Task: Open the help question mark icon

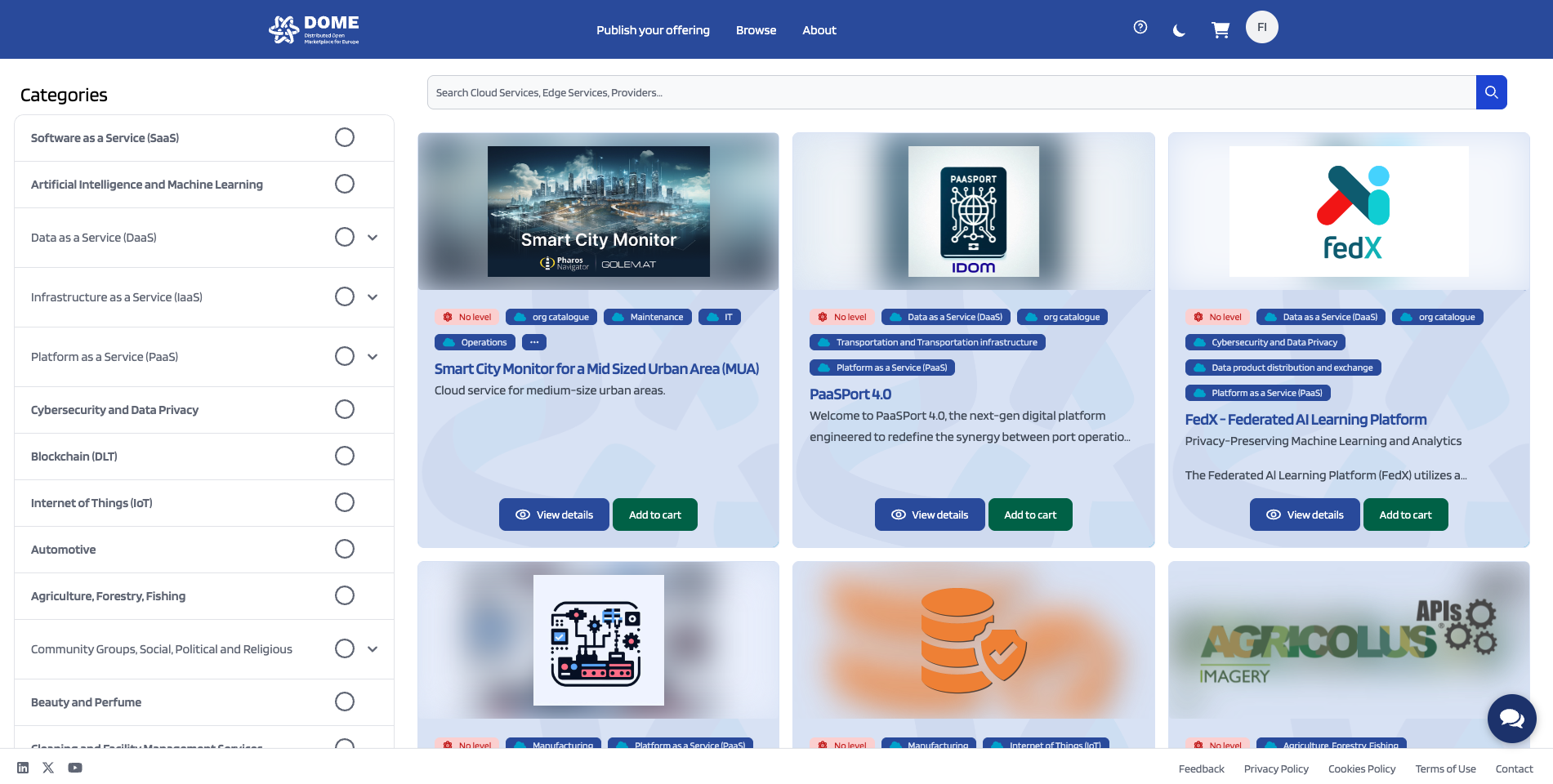Action: (1140, 27)
